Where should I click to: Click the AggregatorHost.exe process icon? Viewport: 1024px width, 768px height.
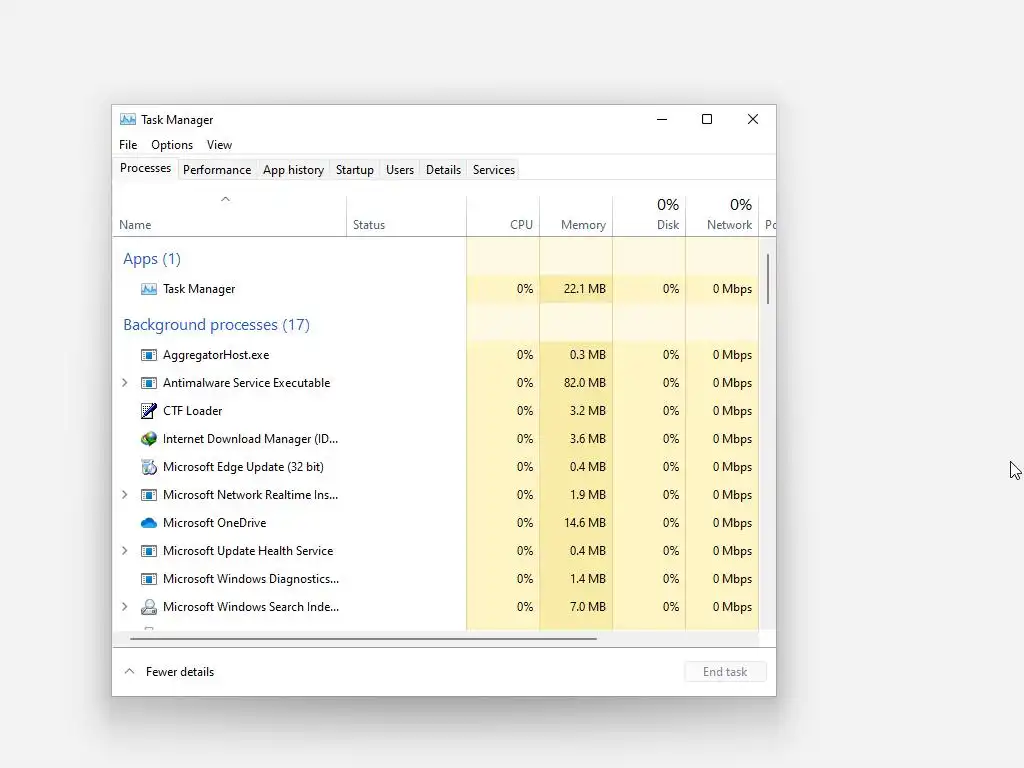tap(149, 355)
